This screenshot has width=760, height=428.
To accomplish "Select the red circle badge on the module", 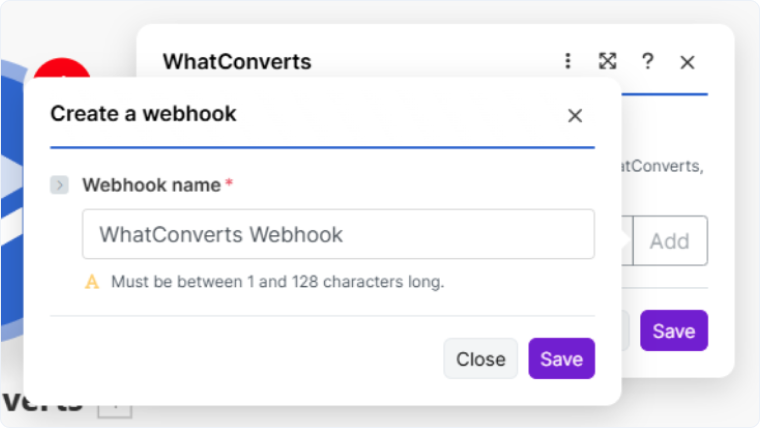I will (x=62, y=69).
